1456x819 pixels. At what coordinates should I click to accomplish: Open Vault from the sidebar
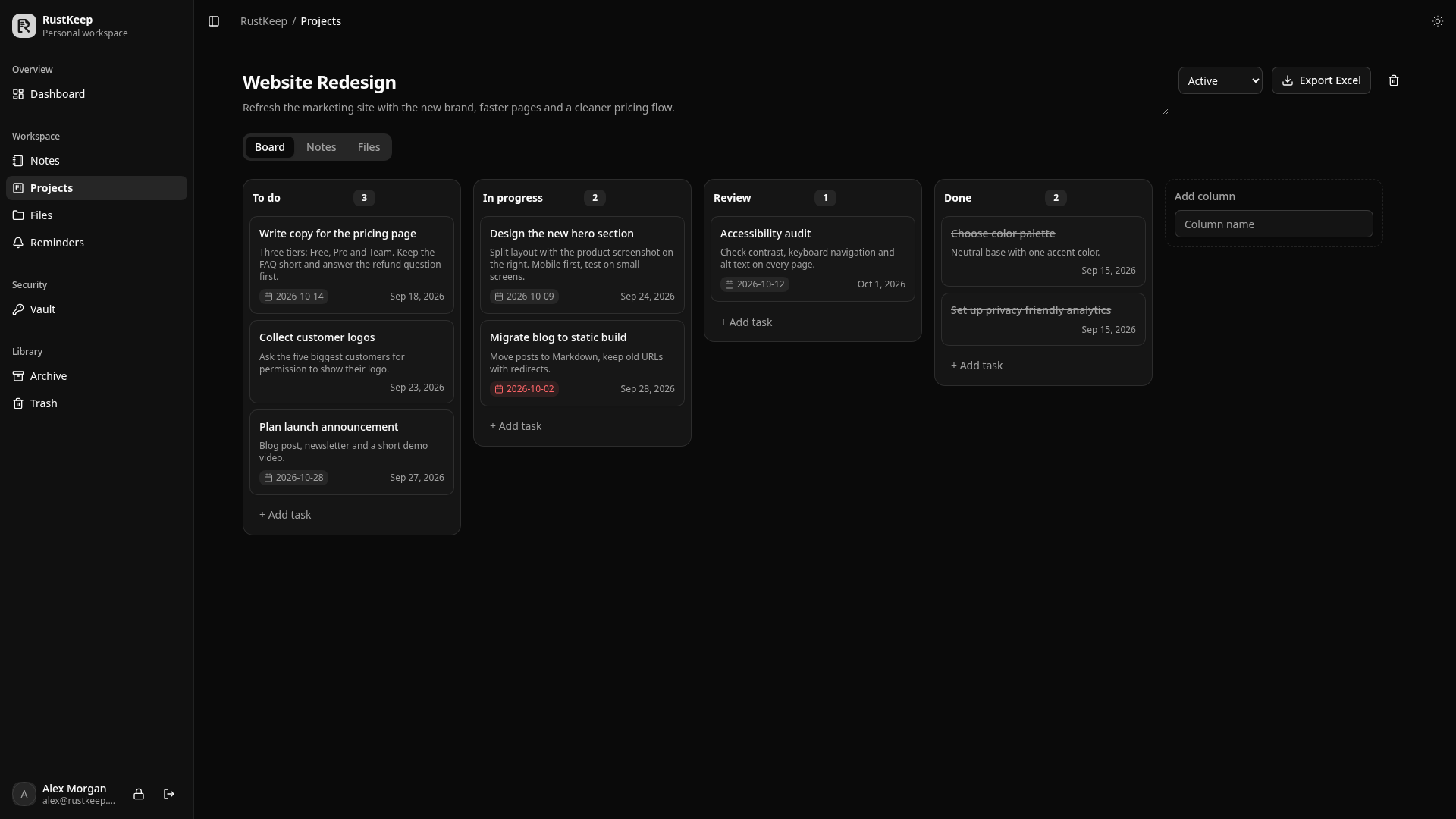tap(96, 309)
